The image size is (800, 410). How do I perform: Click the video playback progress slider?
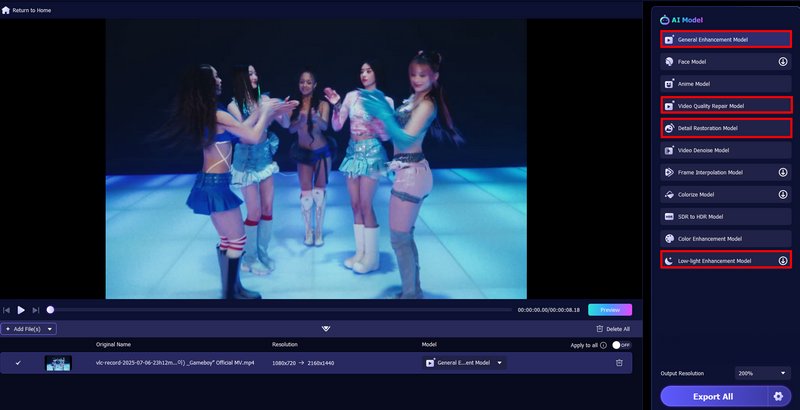280,310
